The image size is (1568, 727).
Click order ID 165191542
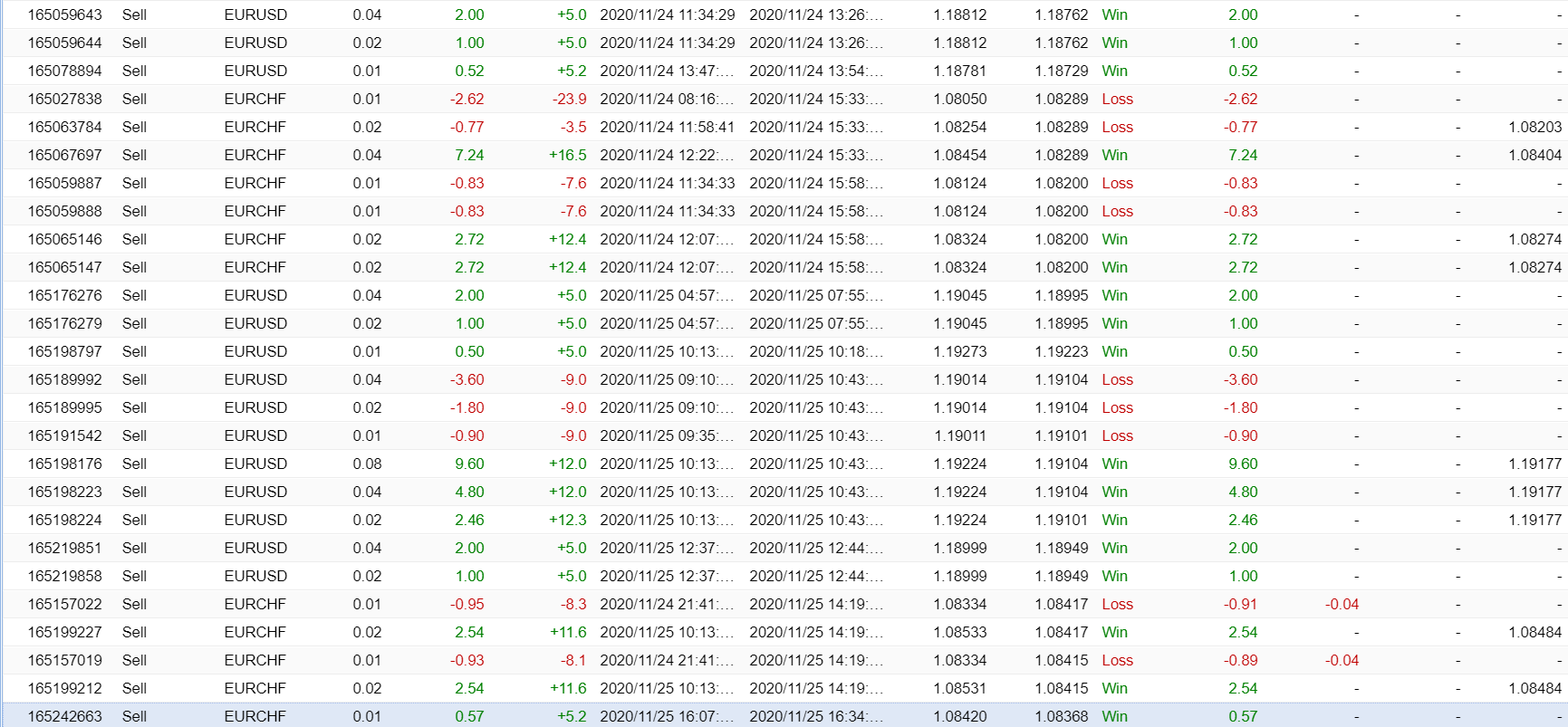64,435
